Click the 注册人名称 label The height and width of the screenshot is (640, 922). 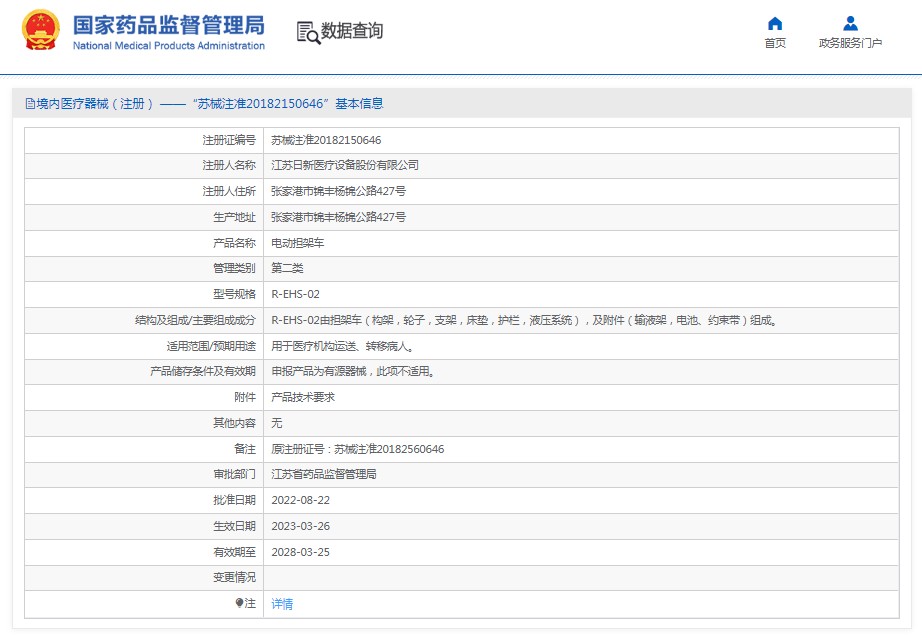229,165
